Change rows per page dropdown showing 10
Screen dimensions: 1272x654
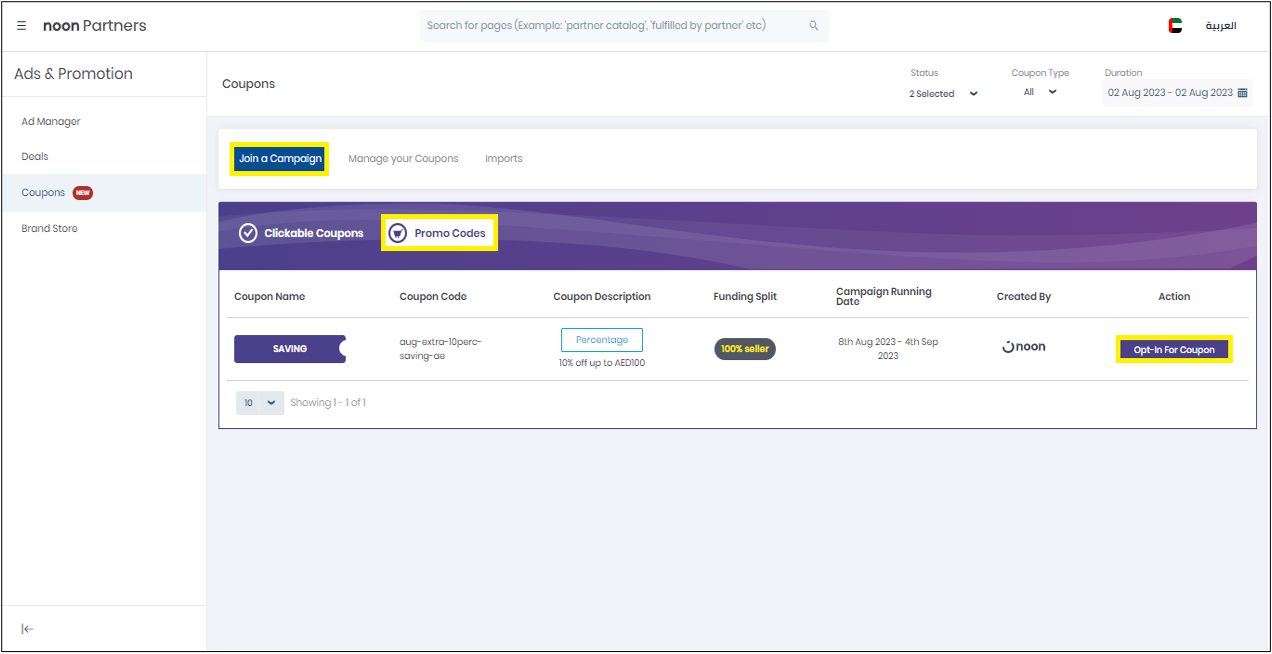tap(260, 403)
